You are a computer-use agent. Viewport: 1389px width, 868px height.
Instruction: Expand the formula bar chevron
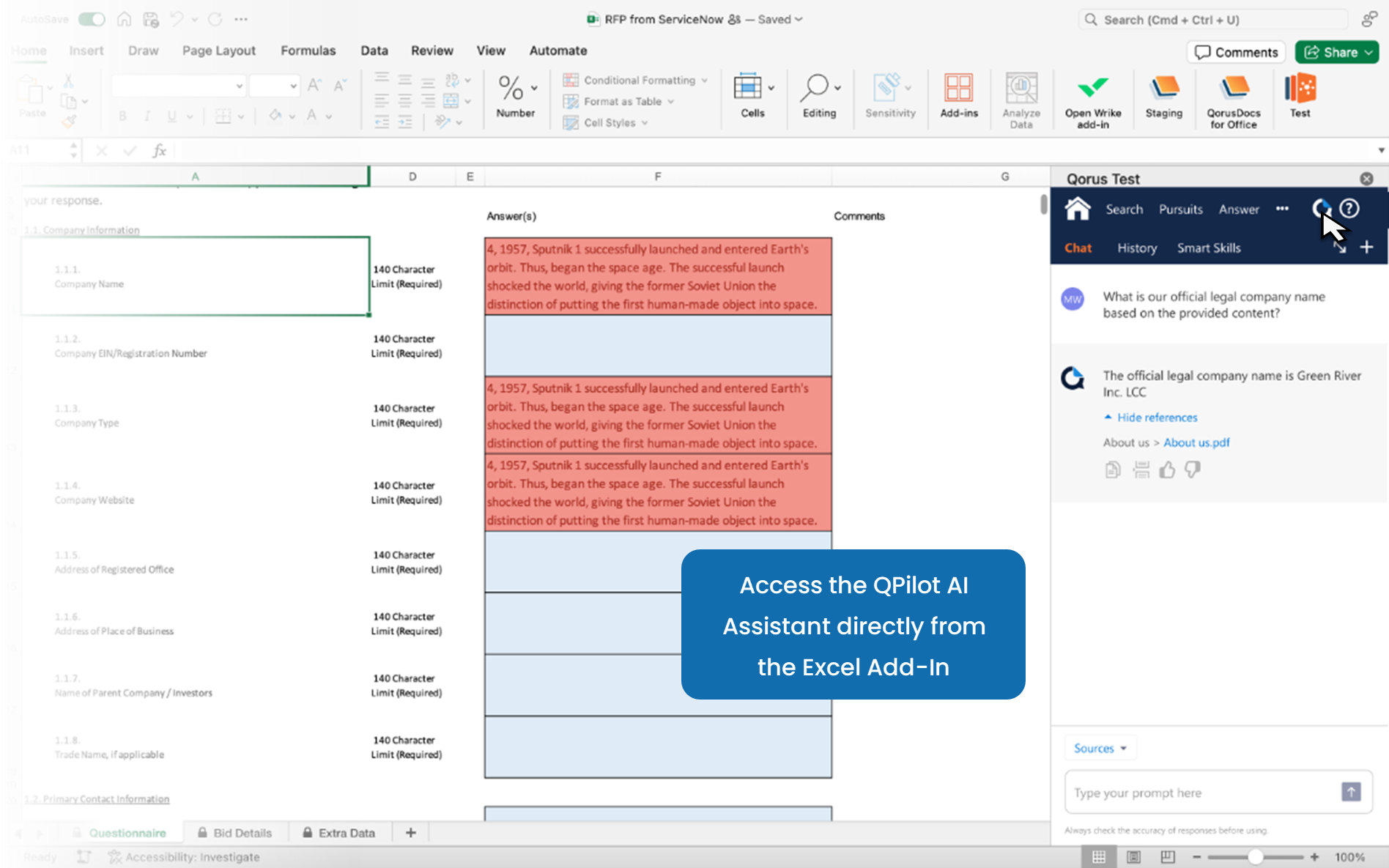(1381, 150)
